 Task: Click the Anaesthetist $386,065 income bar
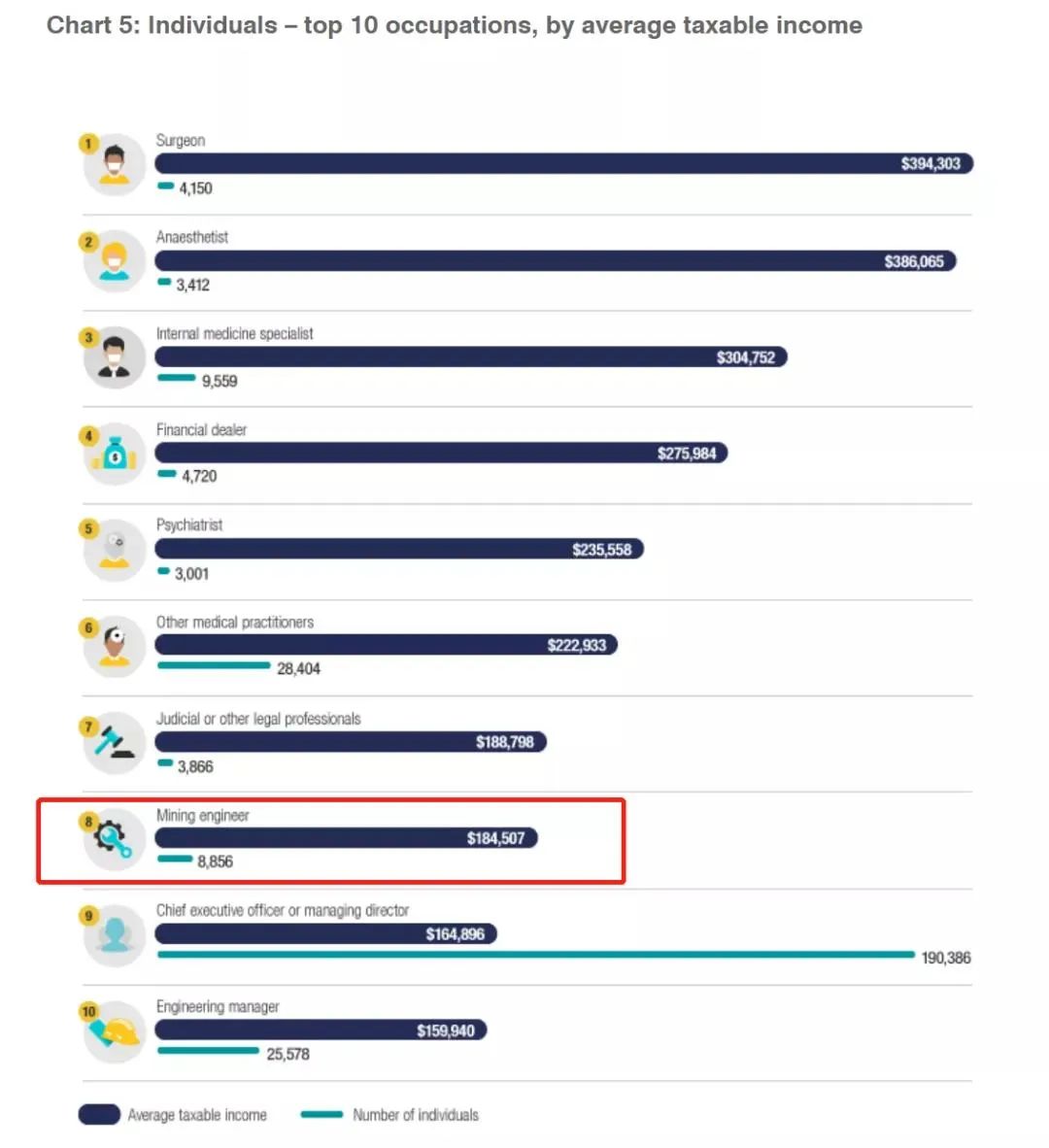pyautogui.click(x=555, y=261)
